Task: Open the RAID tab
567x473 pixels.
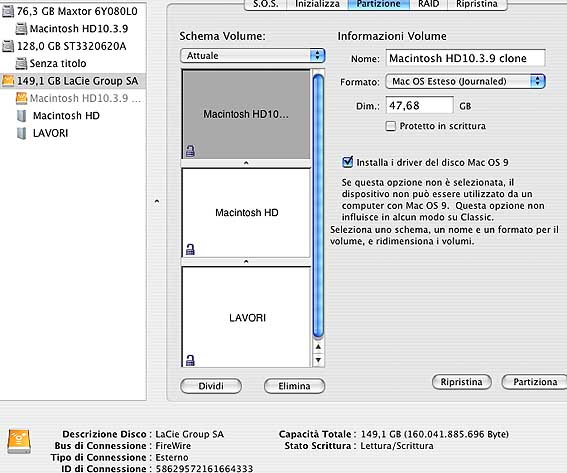Action: tap(429, 4)
